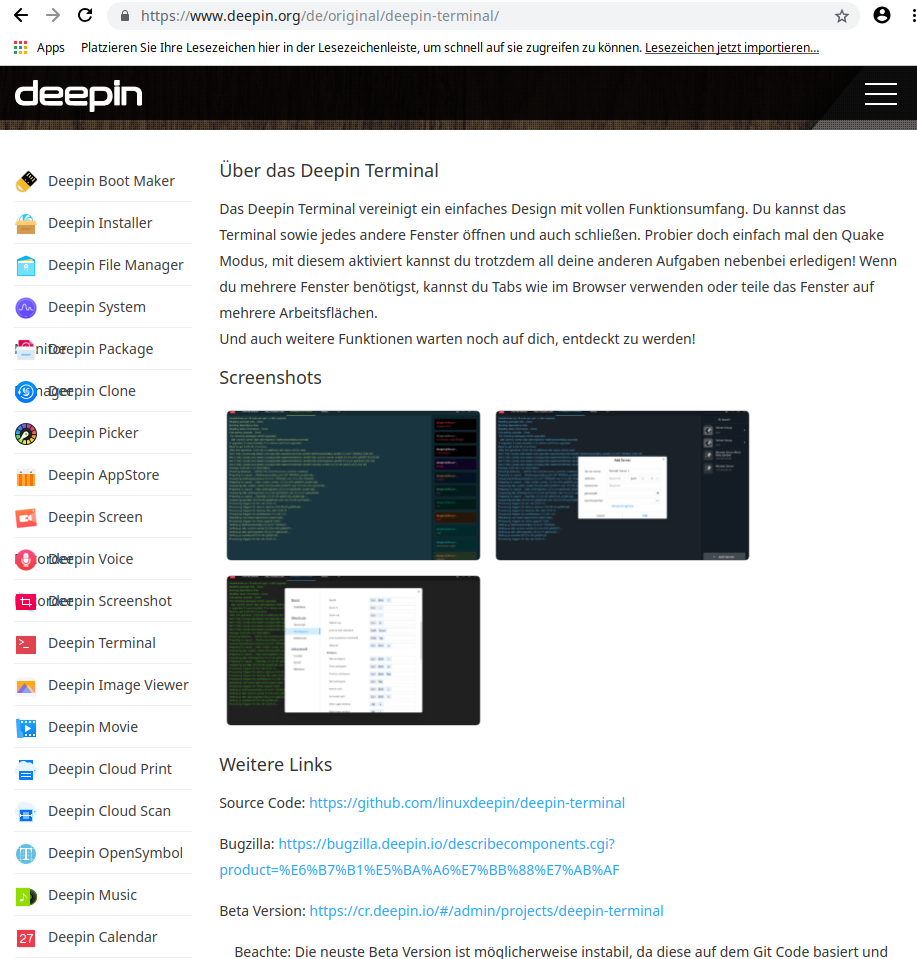Open the Beta Version cr.deepin.io link
The width and height of the screenshot is (917, 959).
coord(486,911)
